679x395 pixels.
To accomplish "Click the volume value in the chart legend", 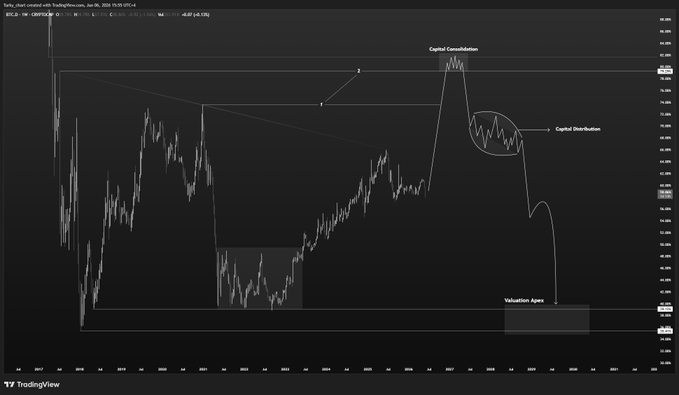I will pos(172,15).
